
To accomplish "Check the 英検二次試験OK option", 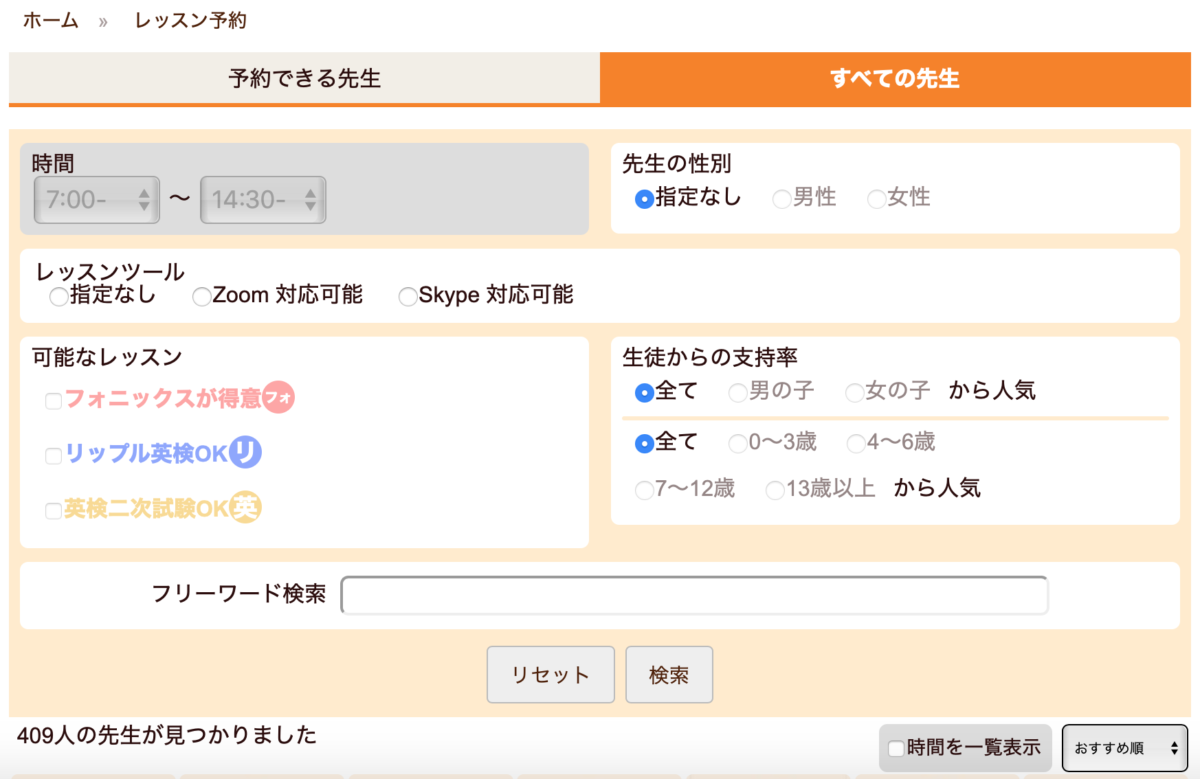I will point(51,507).
